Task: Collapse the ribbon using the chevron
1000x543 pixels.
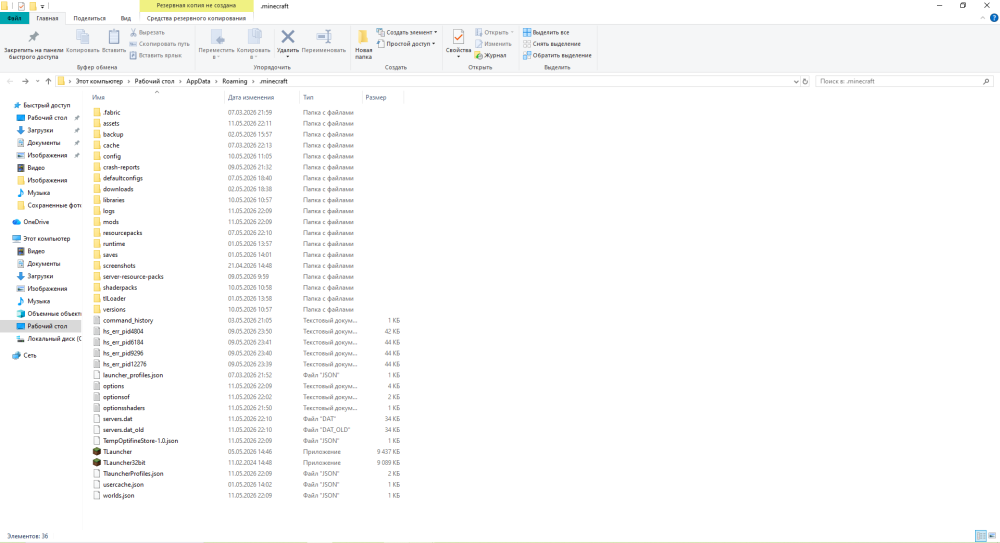Action: point(982,18)
